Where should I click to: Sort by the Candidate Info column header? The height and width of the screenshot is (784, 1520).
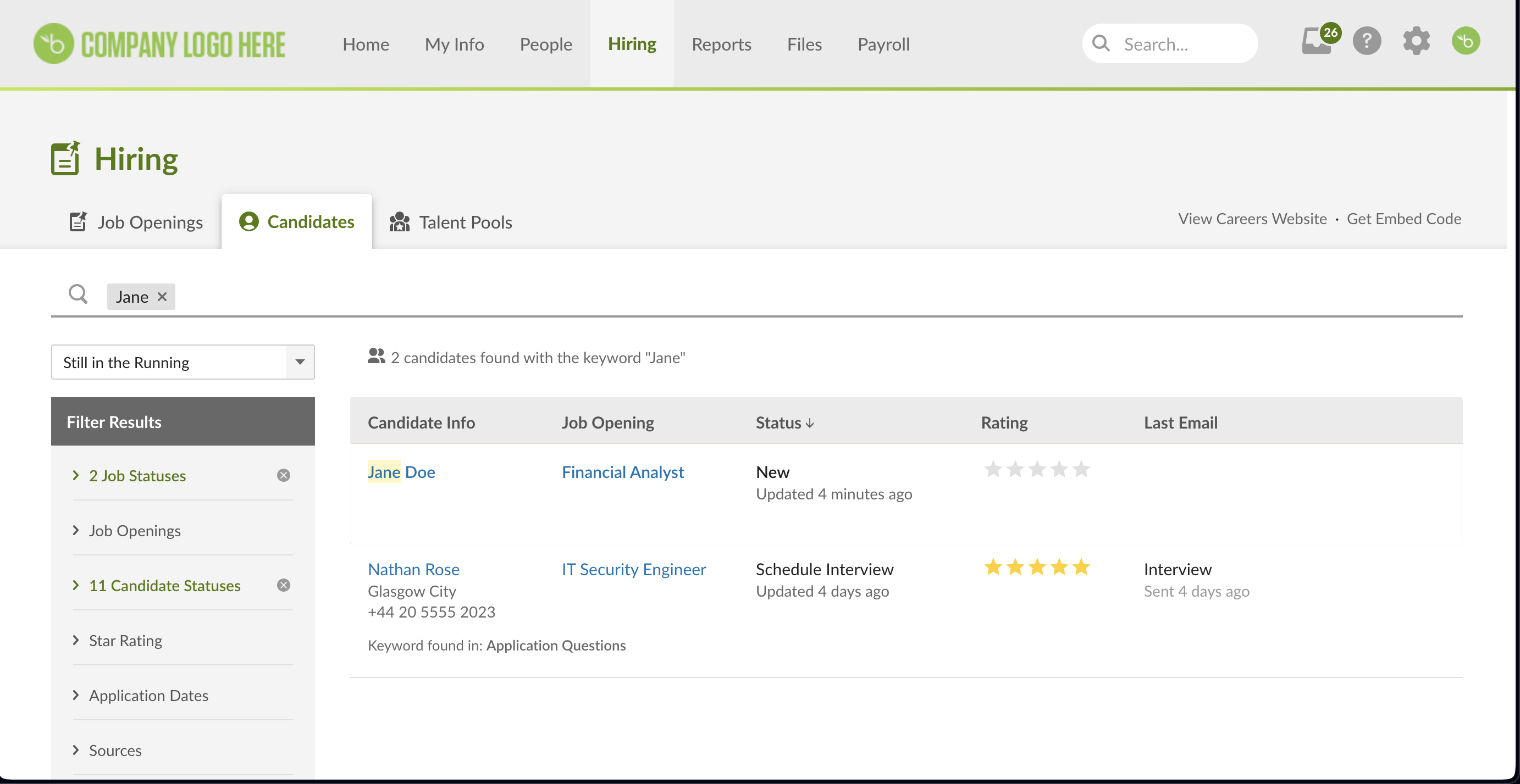421,422
